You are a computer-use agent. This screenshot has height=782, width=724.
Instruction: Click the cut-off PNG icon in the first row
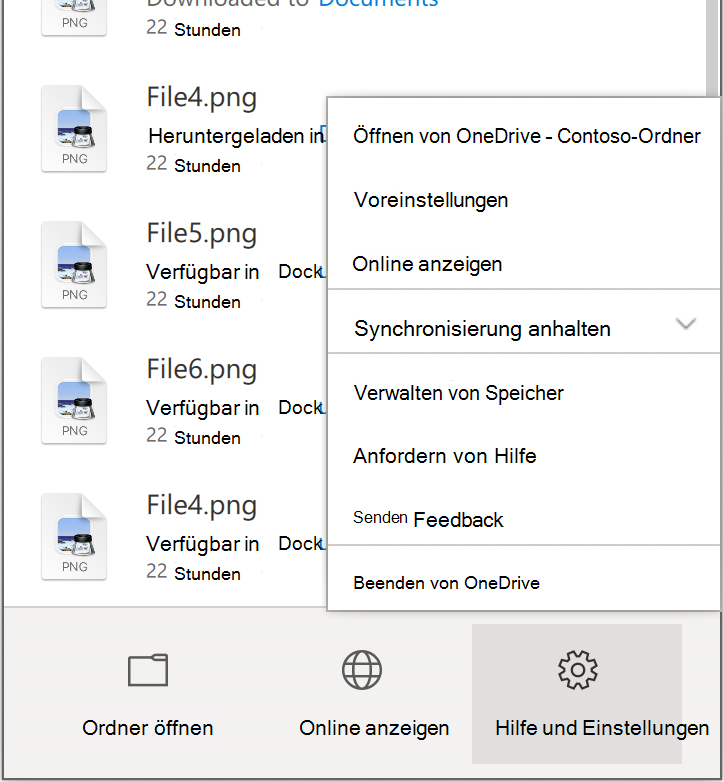click(x=74, y=17)
